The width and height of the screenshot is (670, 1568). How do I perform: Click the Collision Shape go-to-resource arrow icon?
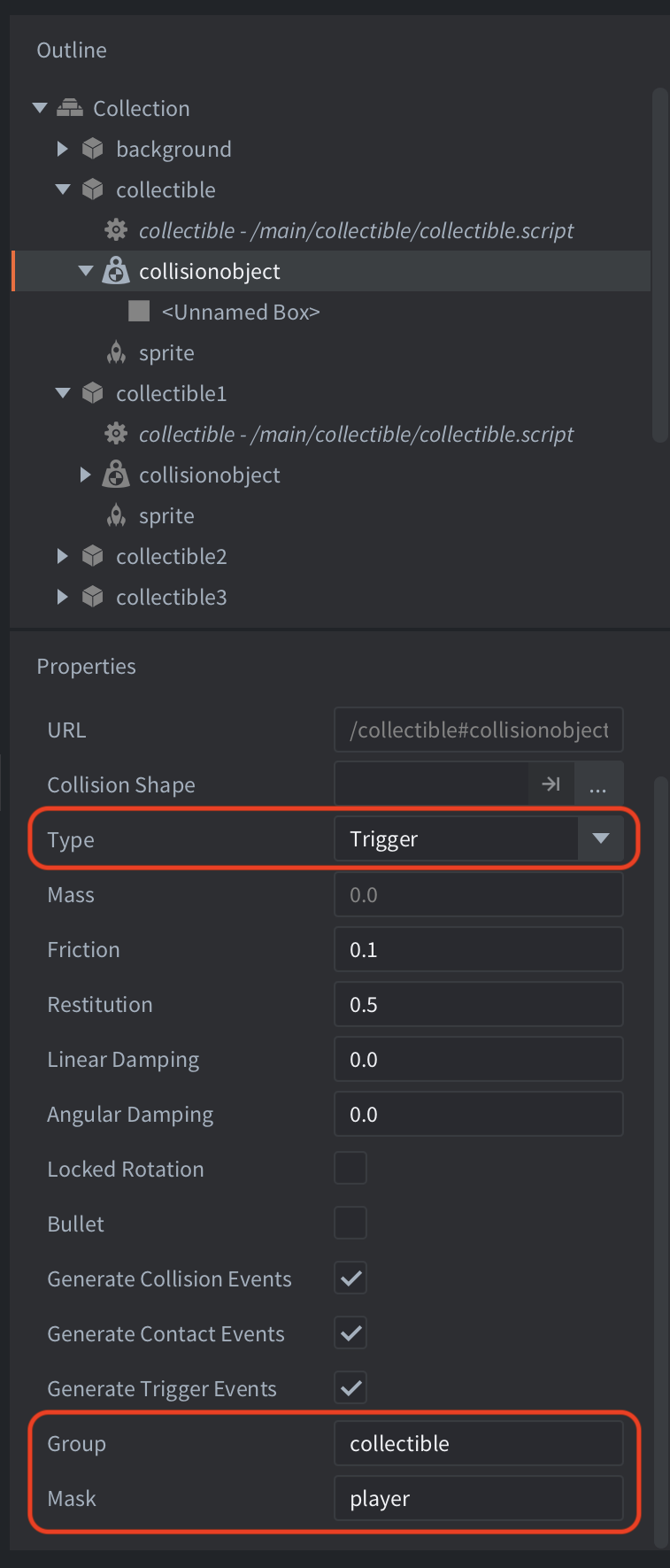click(551, 784)
